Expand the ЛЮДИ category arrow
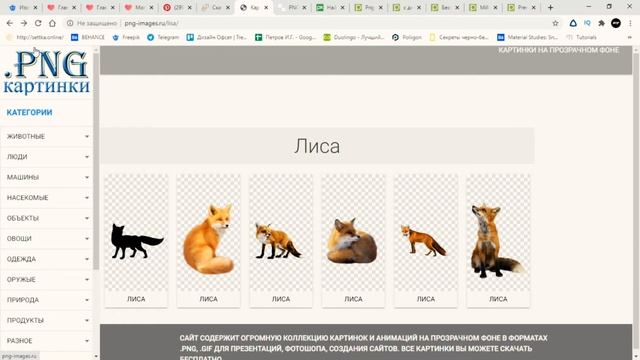 [x=87, y=157]
